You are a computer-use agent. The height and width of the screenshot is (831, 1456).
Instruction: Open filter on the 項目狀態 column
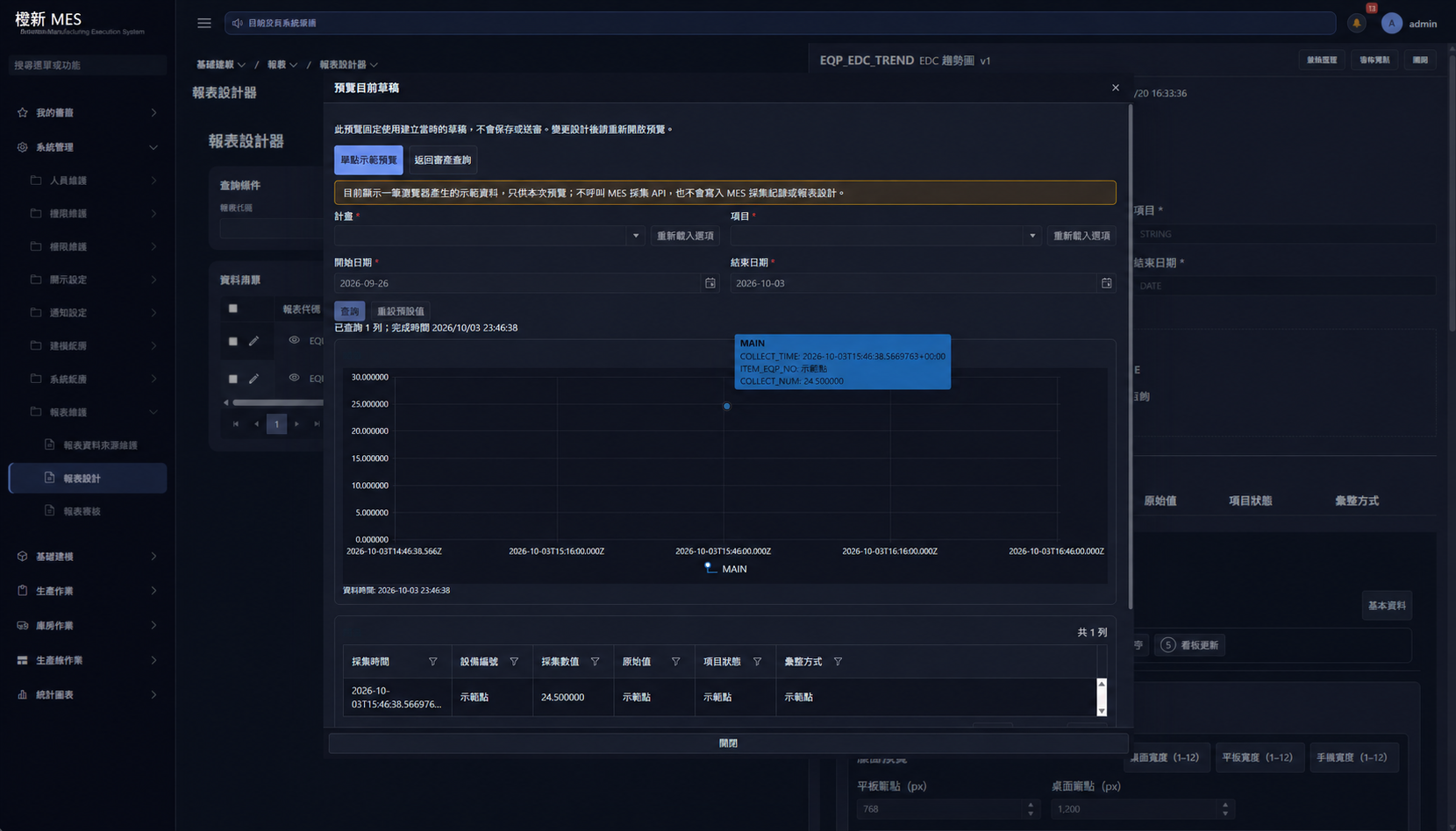click(757, 662)
